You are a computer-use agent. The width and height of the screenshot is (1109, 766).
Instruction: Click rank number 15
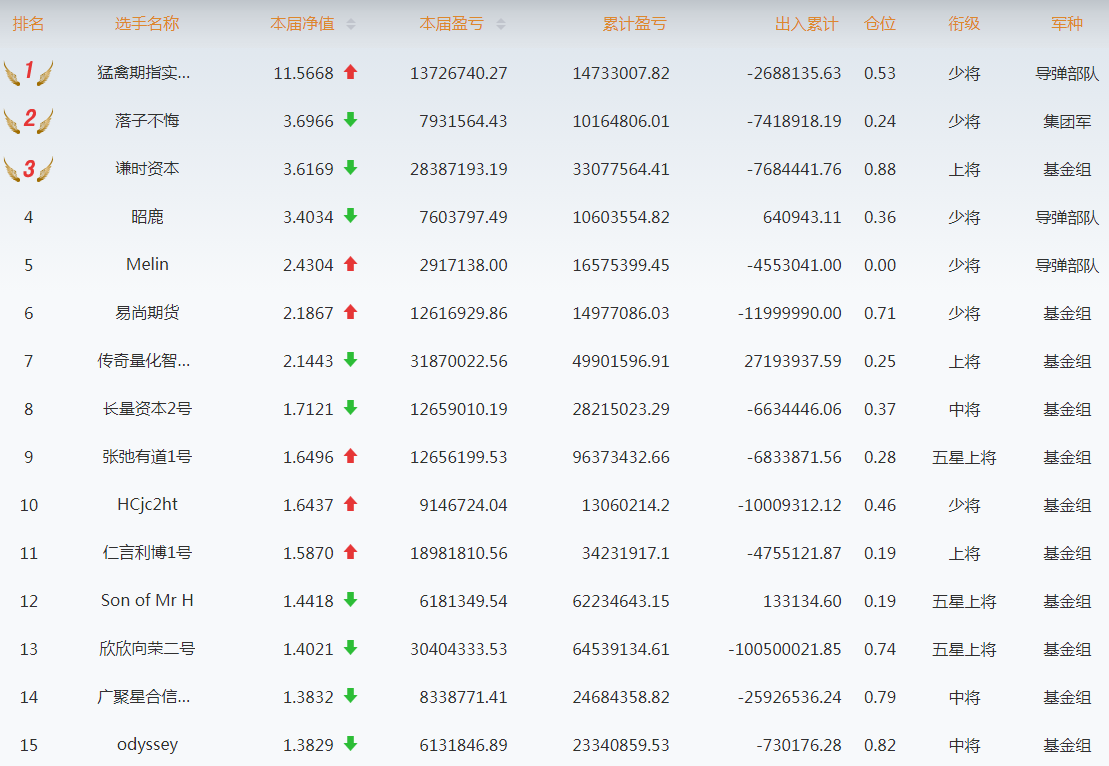[29, 745]
